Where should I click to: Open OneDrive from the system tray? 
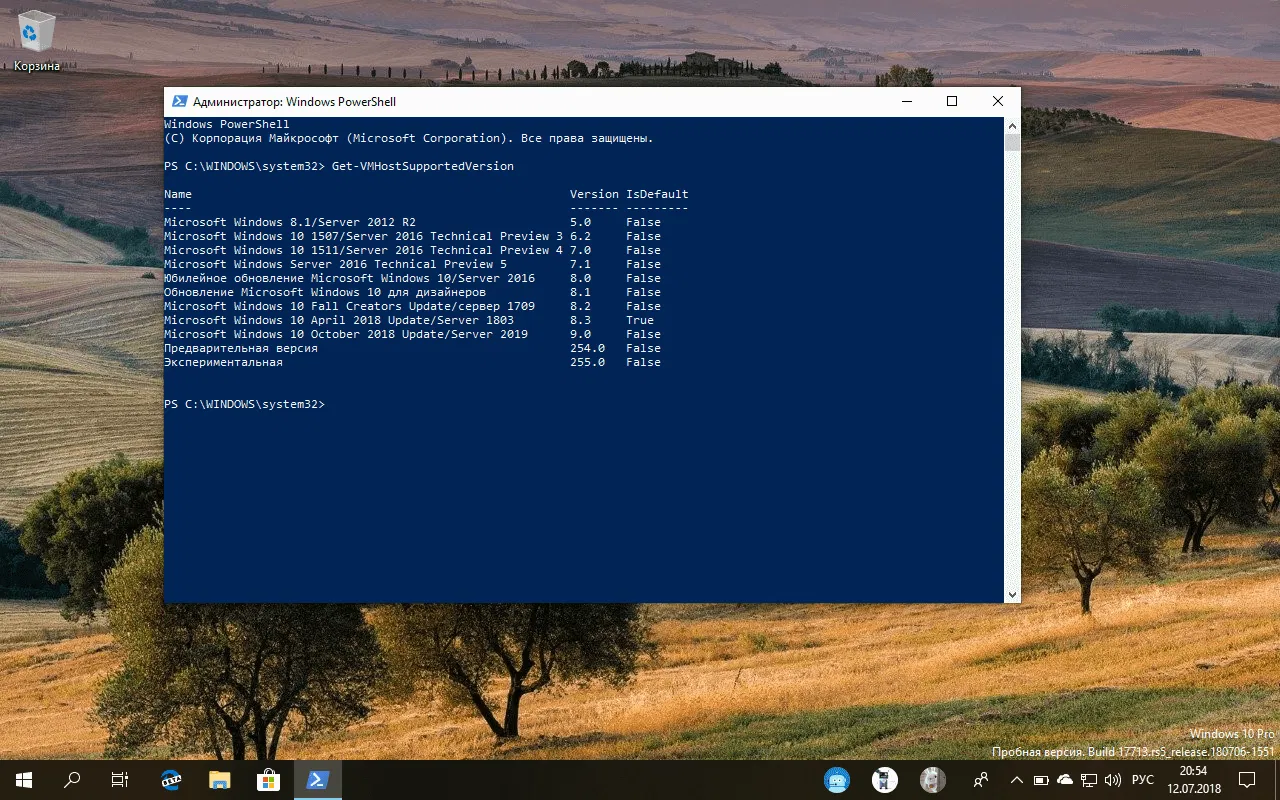tap(1065, 780)
